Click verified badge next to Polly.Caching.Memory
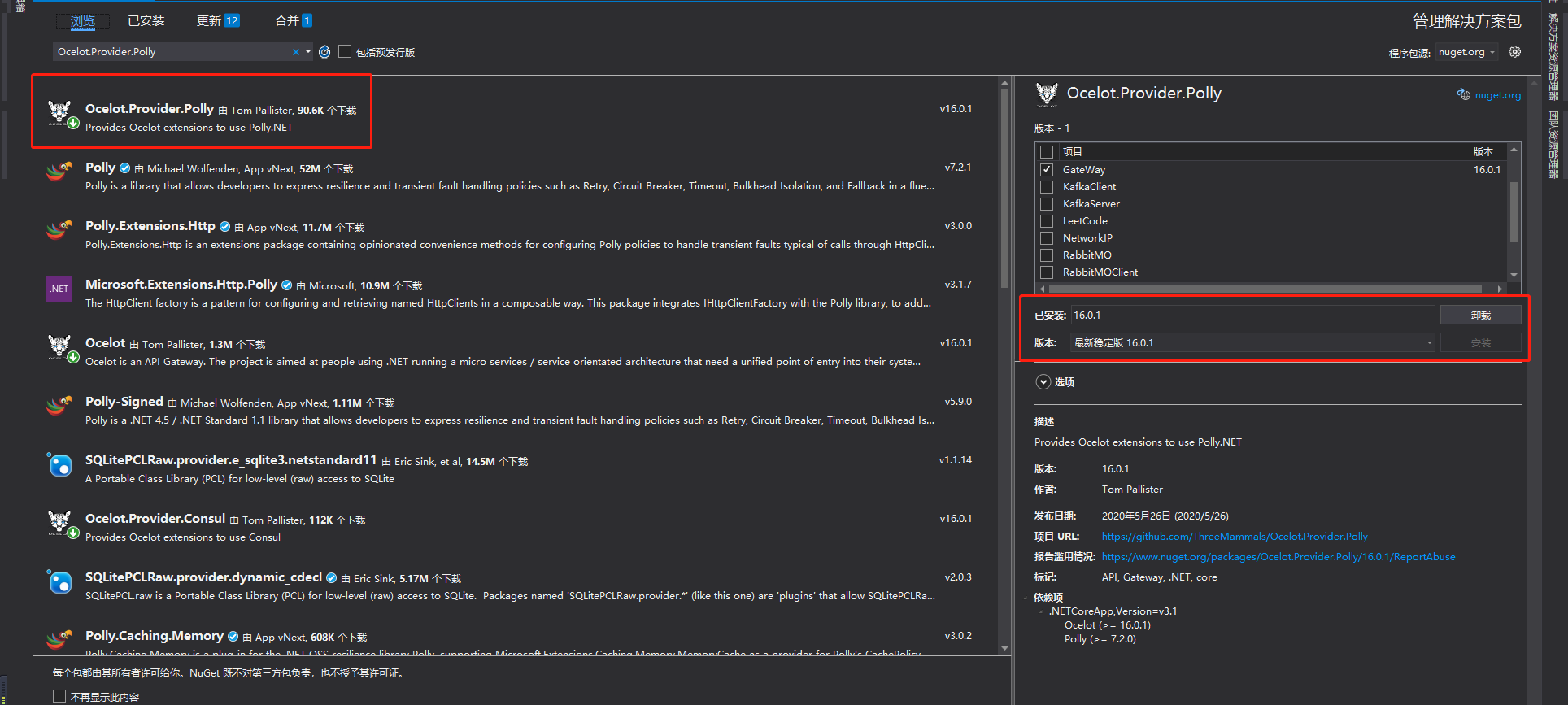Screen dimensions: 1568x705 233,637
